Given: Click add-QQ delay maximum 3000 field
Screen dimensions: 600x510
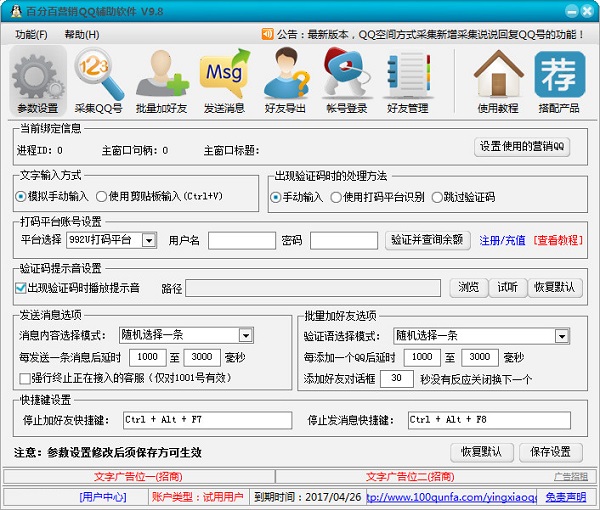Looking at the screenshot, I should 480,357.
